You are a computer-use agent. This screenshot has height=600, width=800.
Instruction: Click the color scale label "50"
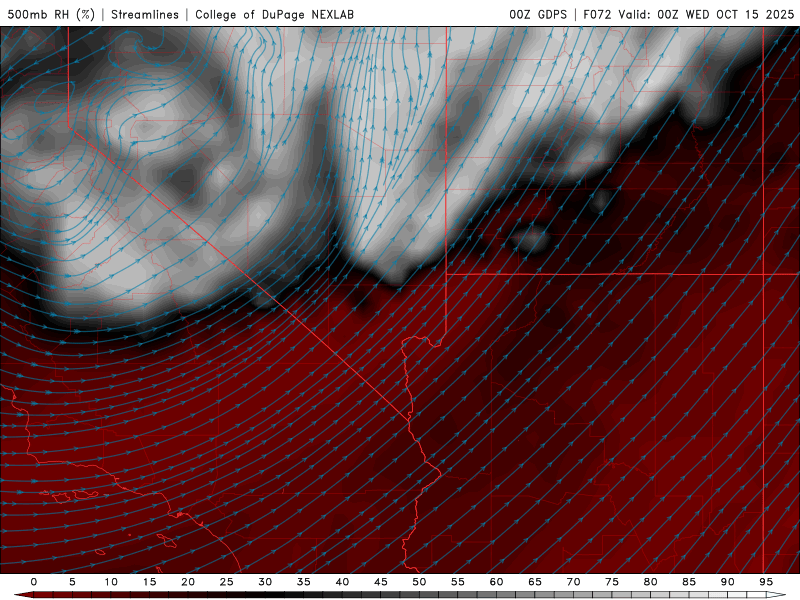419,582
